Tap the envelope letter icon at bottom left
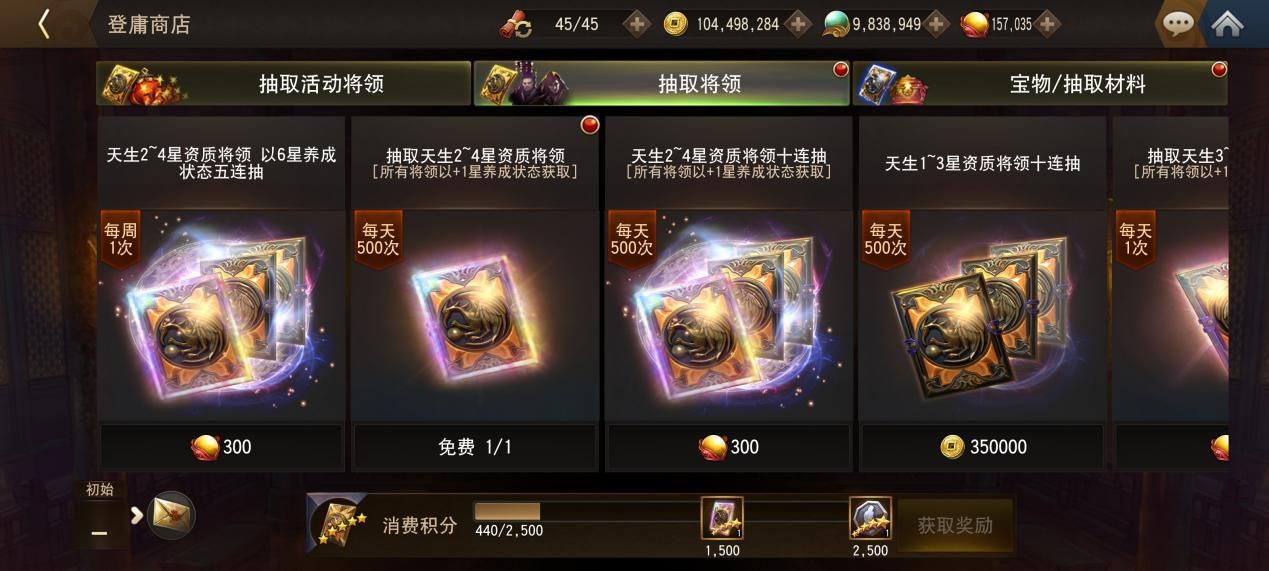 pyautogui.click(x=171, y=516)
